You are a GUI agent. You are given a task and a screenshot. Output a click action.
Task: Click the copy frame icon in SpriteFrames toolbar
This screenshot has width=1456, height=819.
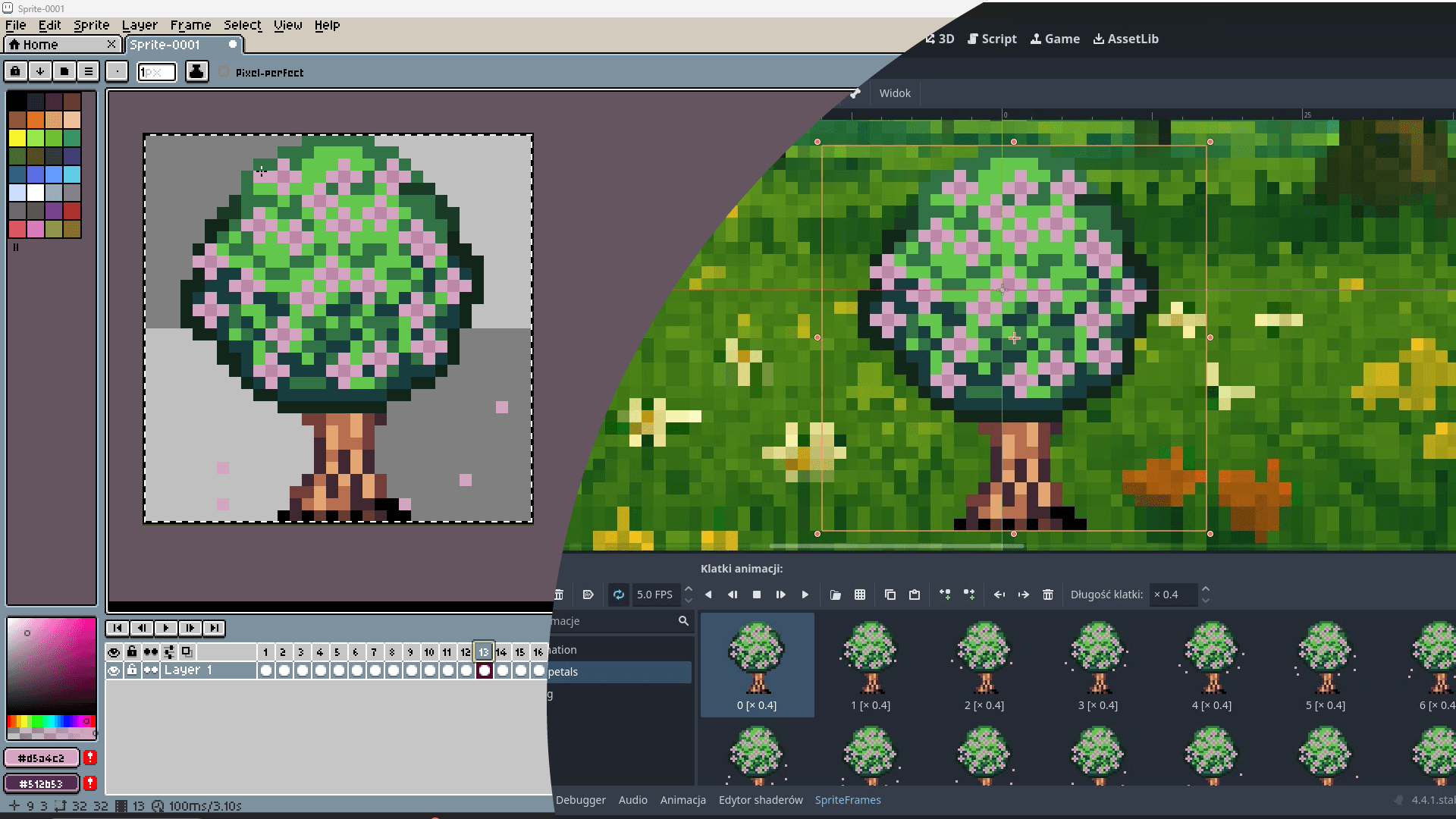coord(890,595)
